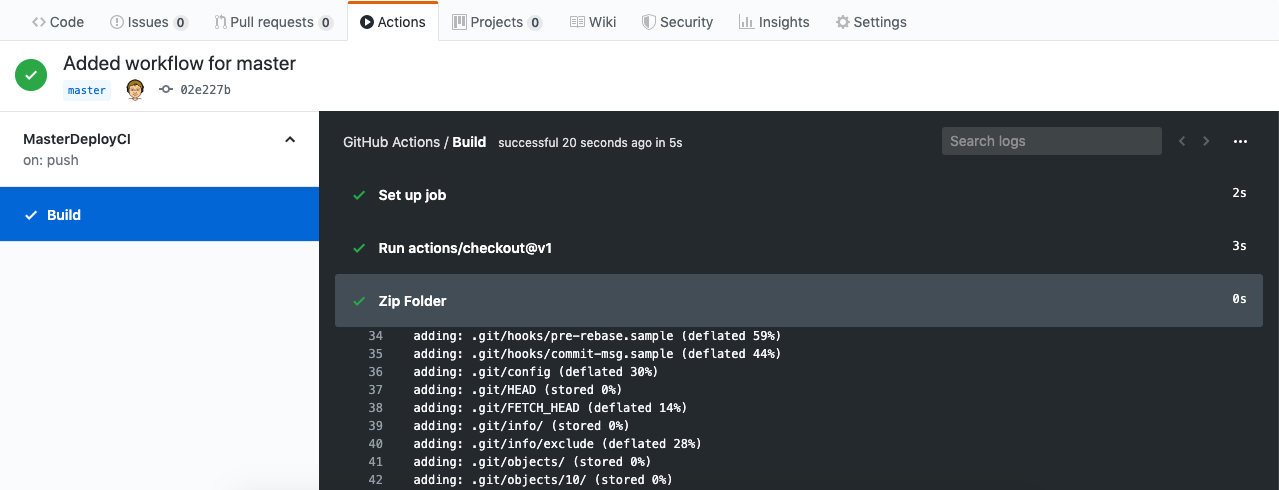The image size is (1279, 490).
Task: Go to previous search result arrow
Action: (x=1182, y=142)
